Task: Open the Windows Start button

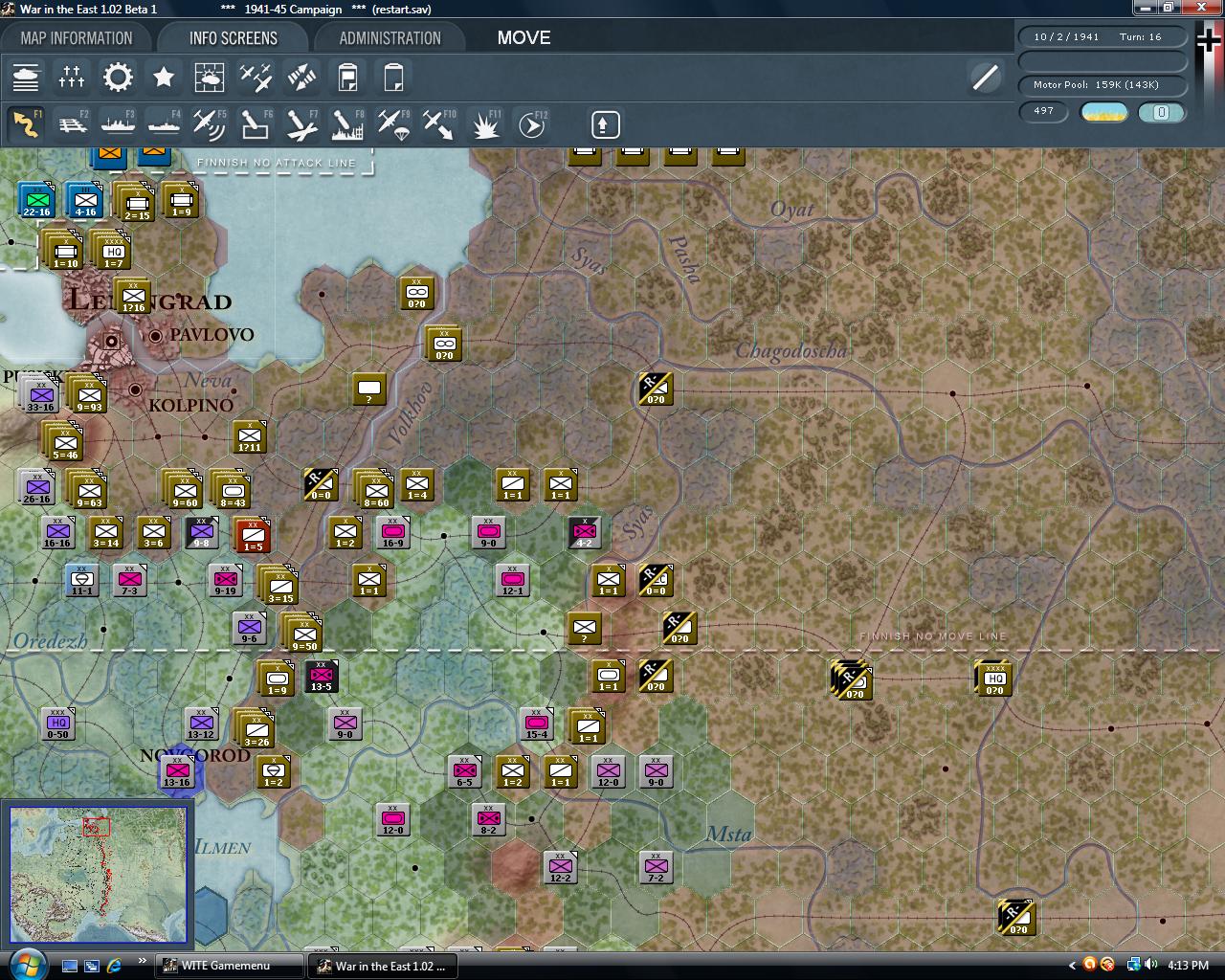Action: tap(26, 965)
